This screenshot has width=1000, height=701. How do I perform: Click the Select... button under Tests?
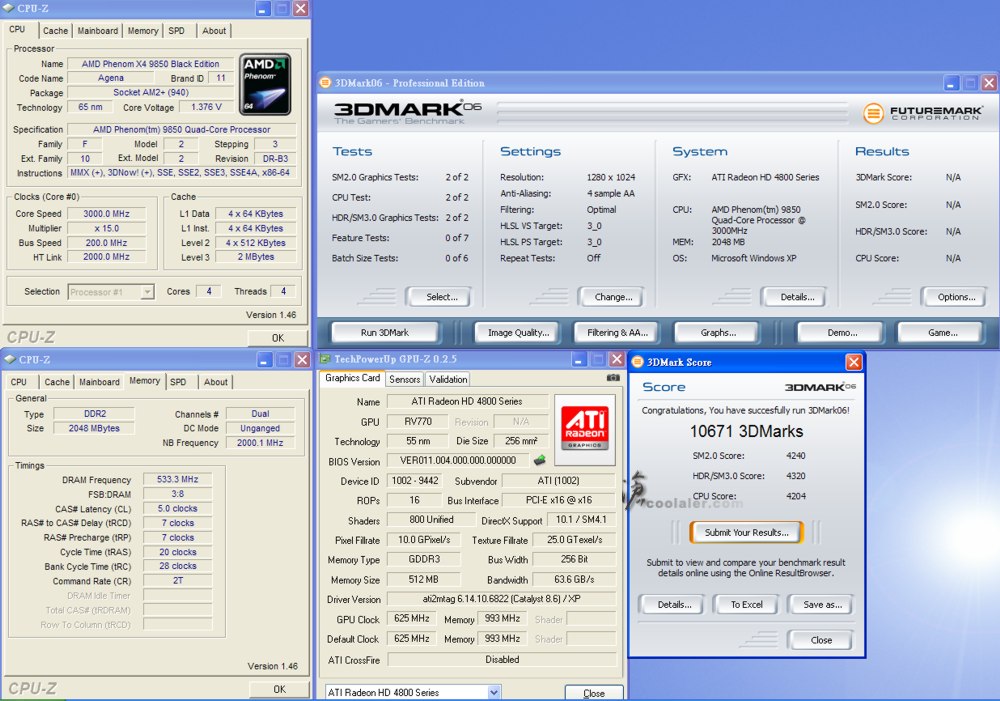click(x=441, y=297)
